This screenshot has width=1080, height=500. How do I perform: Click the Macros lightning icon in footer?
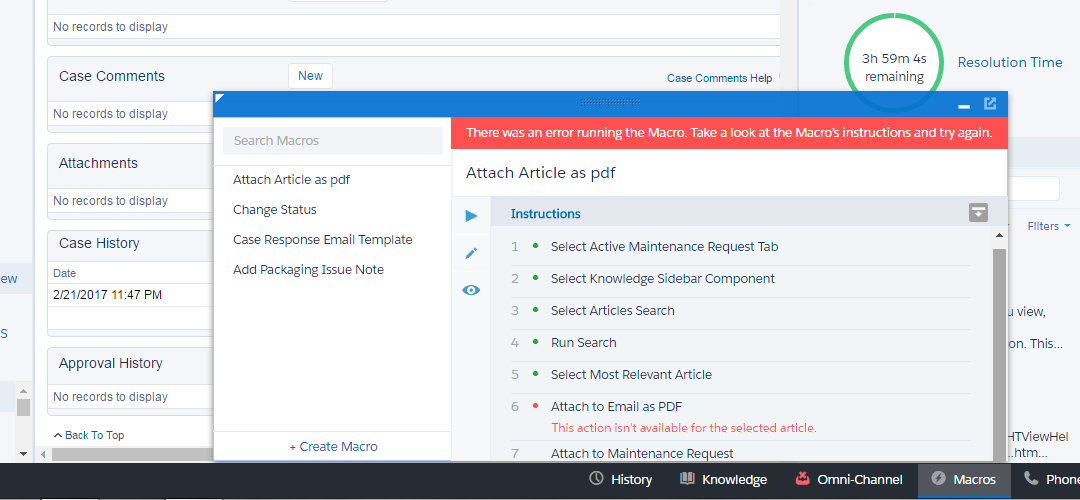(x=938, y=479)
